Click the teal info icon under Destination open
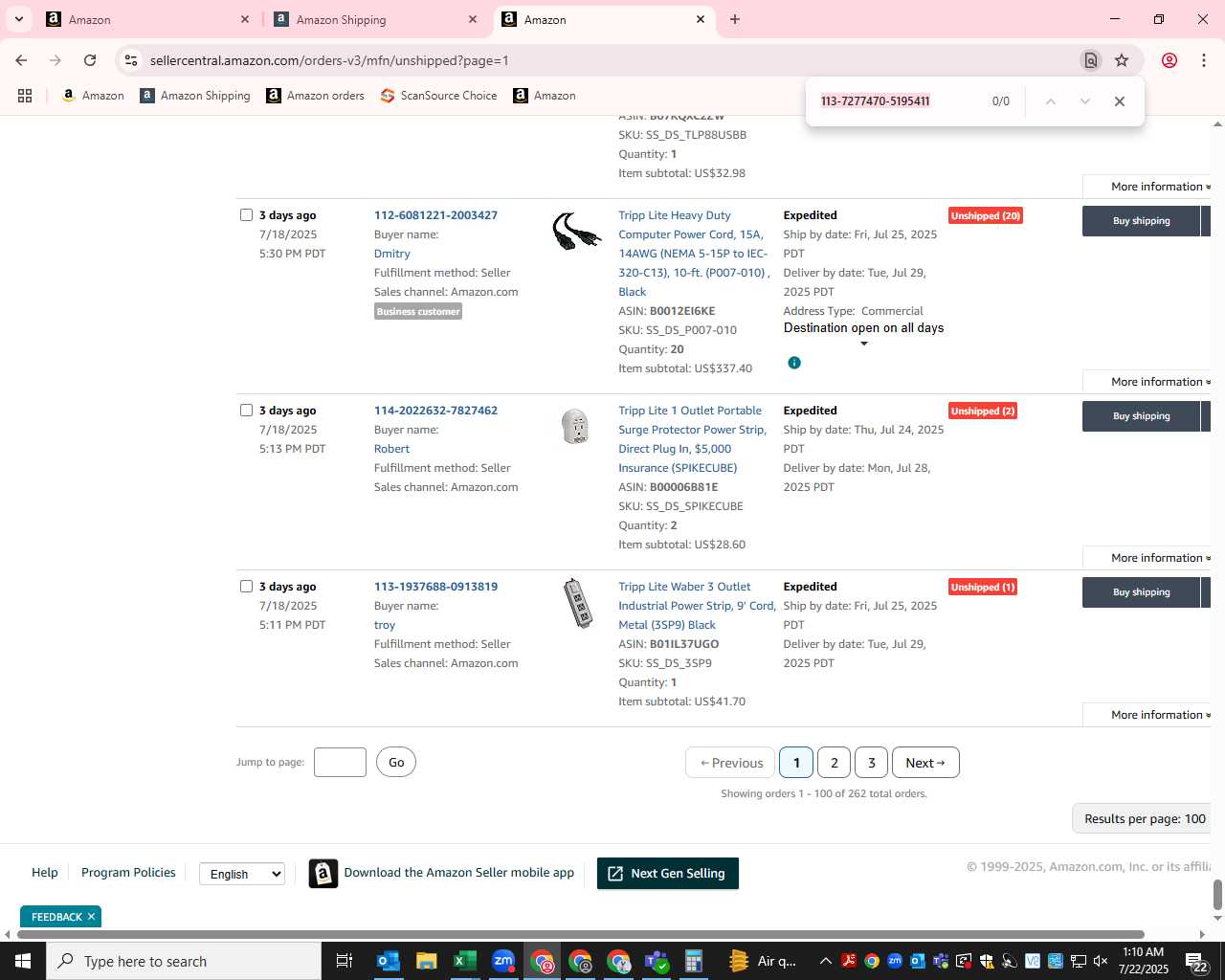This screenshot has width=1225, height=980. tap(794, 363)
